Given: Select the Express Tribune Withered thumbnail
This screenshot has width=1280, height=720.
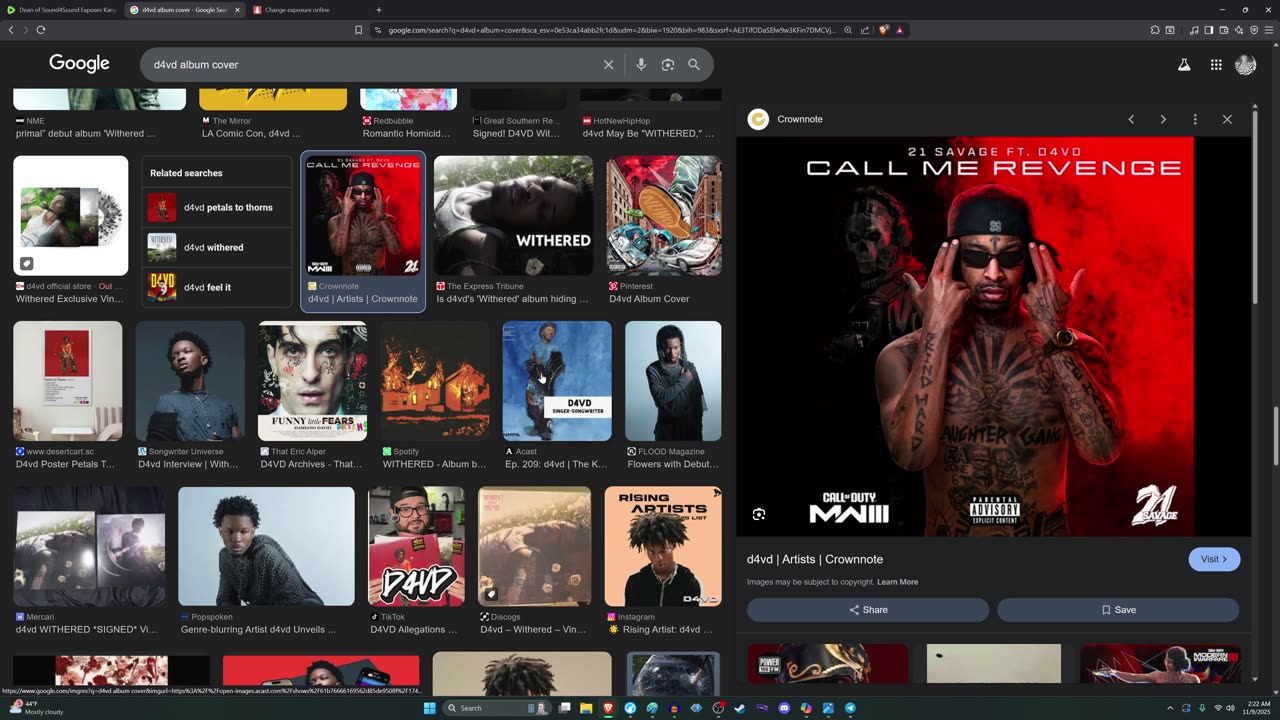Looking at the screenshot, I should (513, 216).
